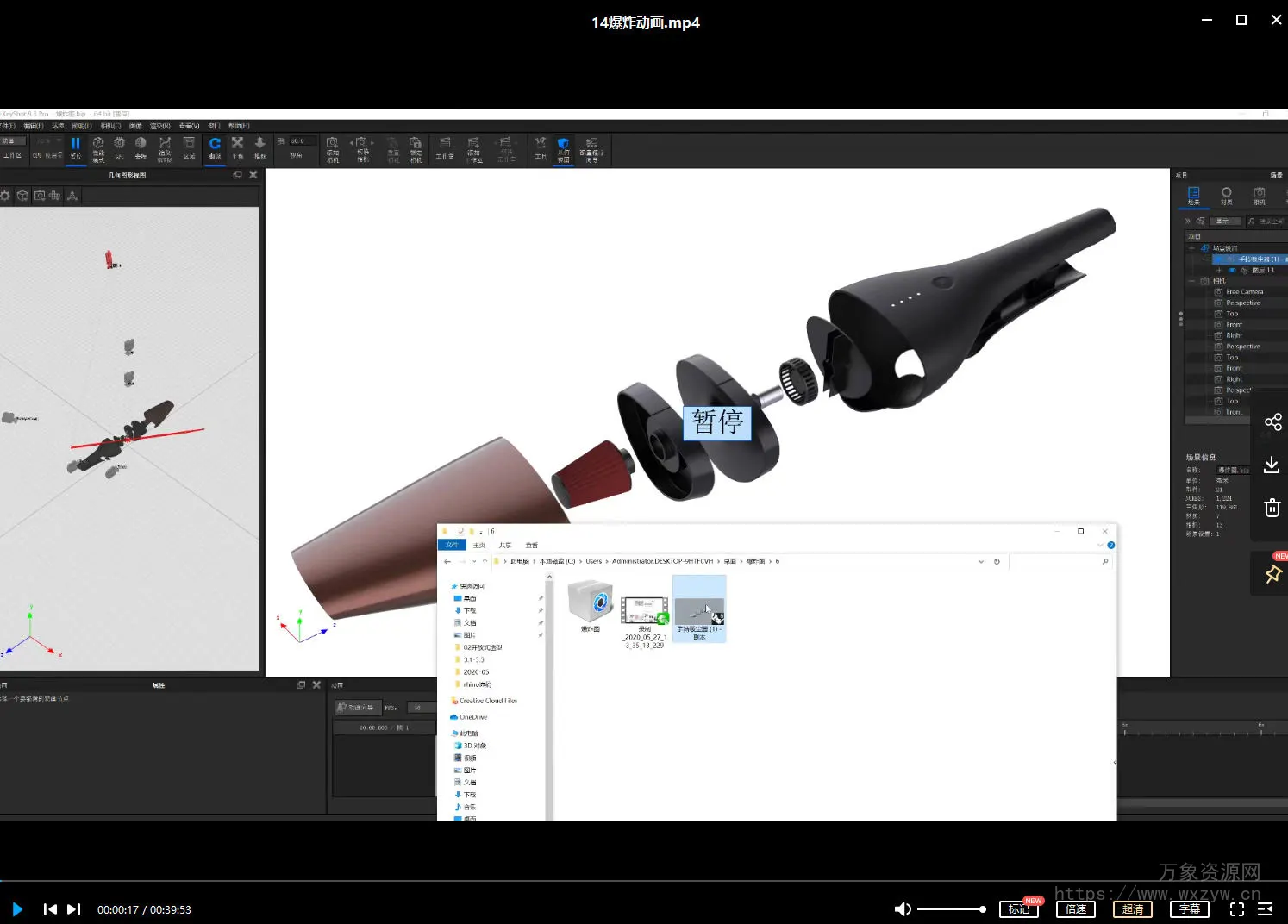Skip to the next video
This screenshot has width=1288, height=924.
(74, 909)
